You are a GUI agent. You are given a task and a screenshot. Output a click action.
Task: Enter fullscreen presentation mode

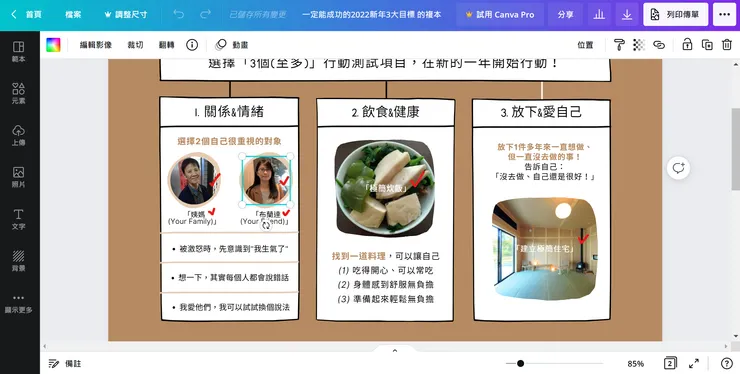[694, 363]
